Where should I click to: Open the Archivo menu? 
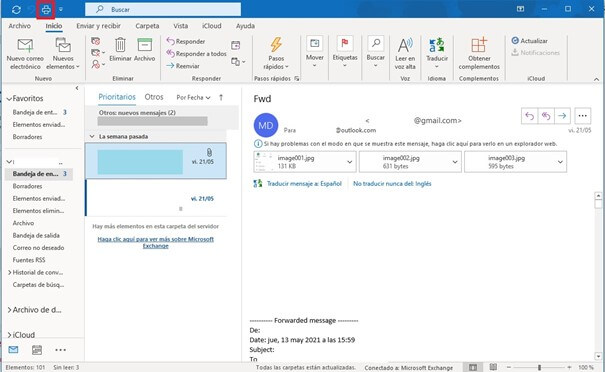click(x=19, y=26)
